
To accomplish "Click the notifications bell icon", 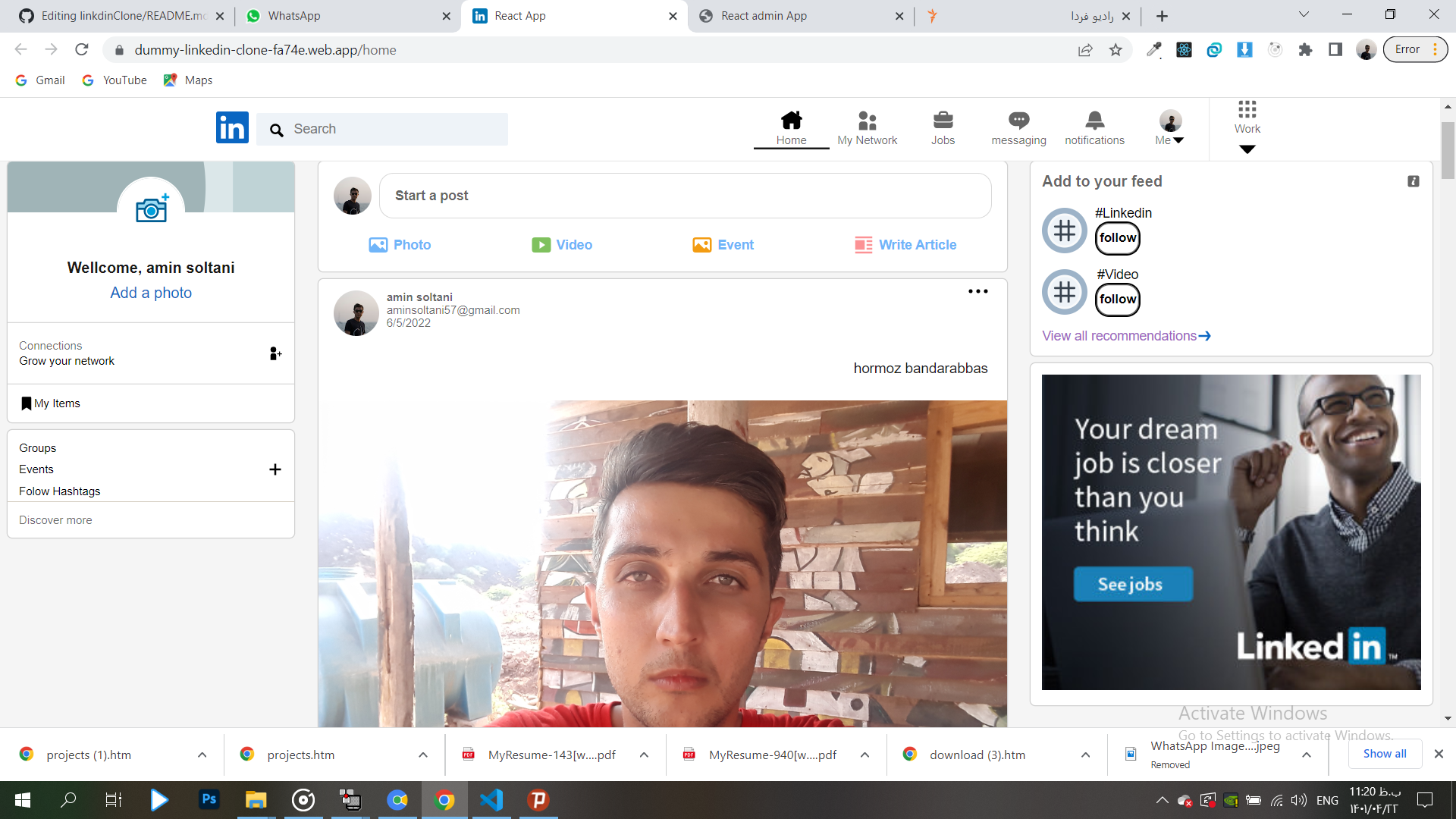I will pos(1094,121).
